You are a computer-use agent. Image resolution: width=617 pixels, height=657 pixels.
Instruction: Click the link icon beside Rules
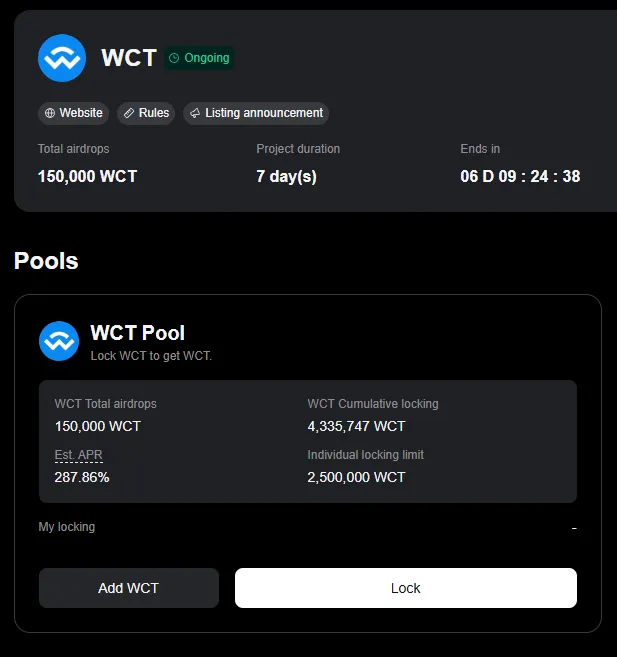point(128,113)
